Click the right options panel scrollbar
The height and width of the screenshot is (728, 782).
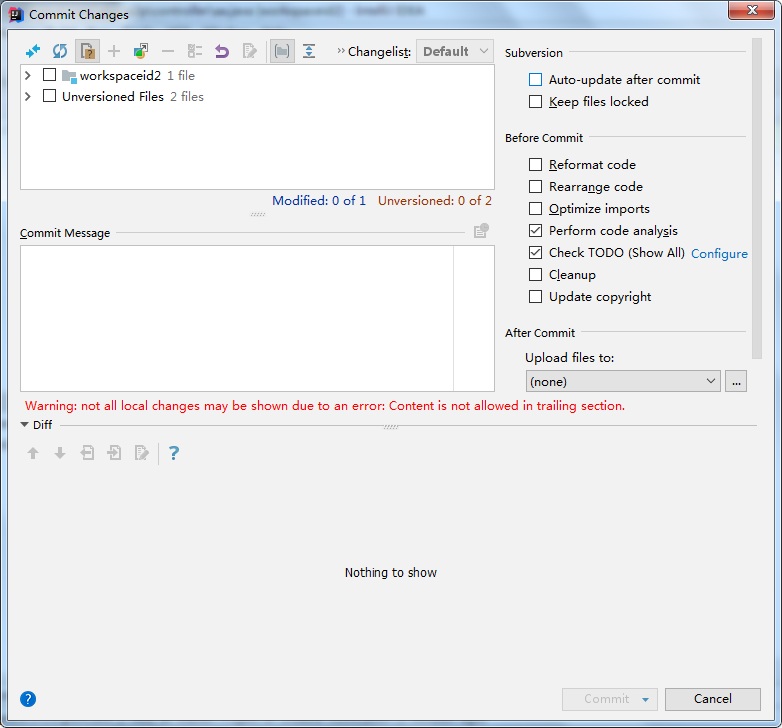pyautogui.click(x=757, y=198)
